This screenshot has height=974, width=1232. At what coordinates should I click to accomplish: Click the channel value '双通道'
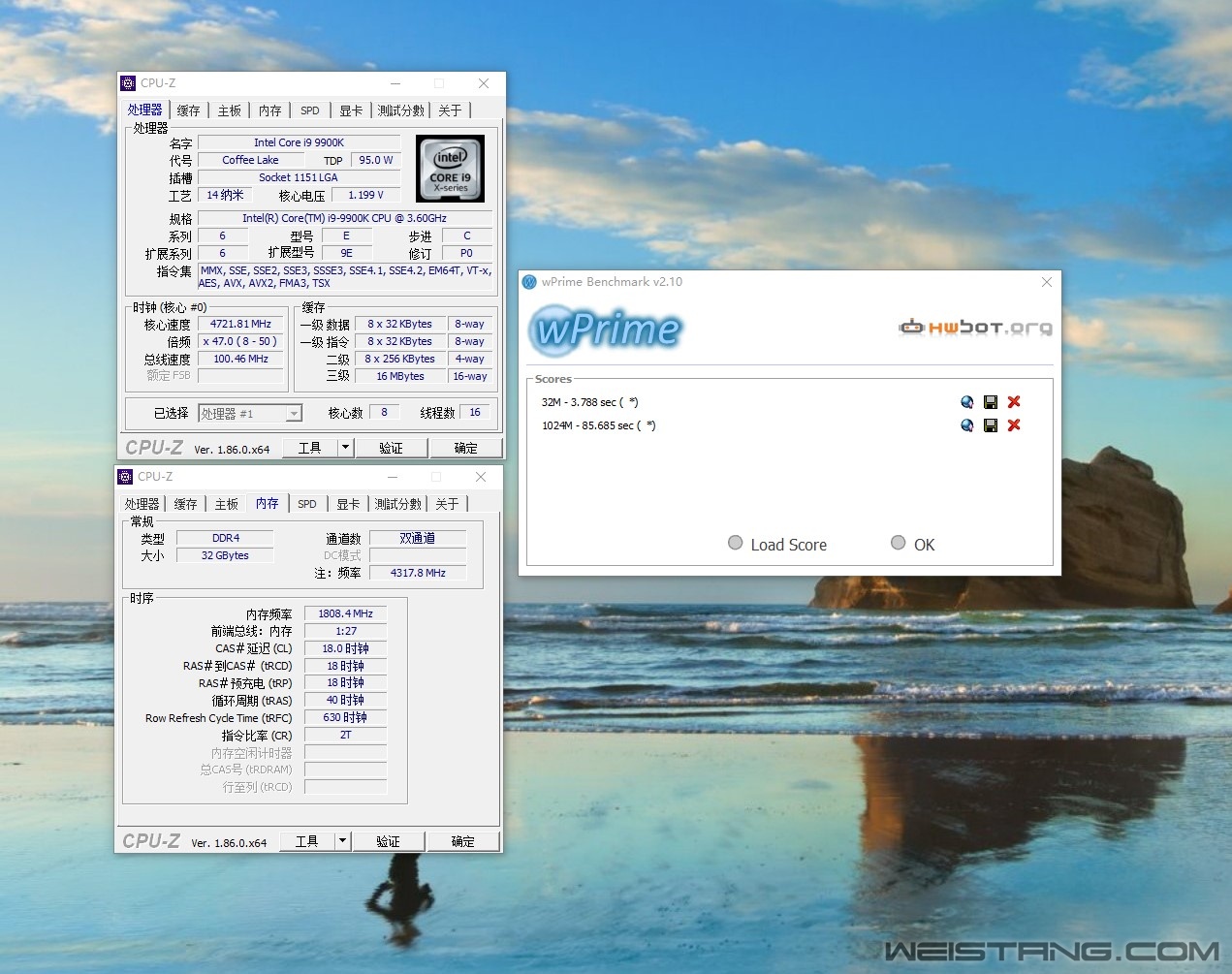coord(418,538)
